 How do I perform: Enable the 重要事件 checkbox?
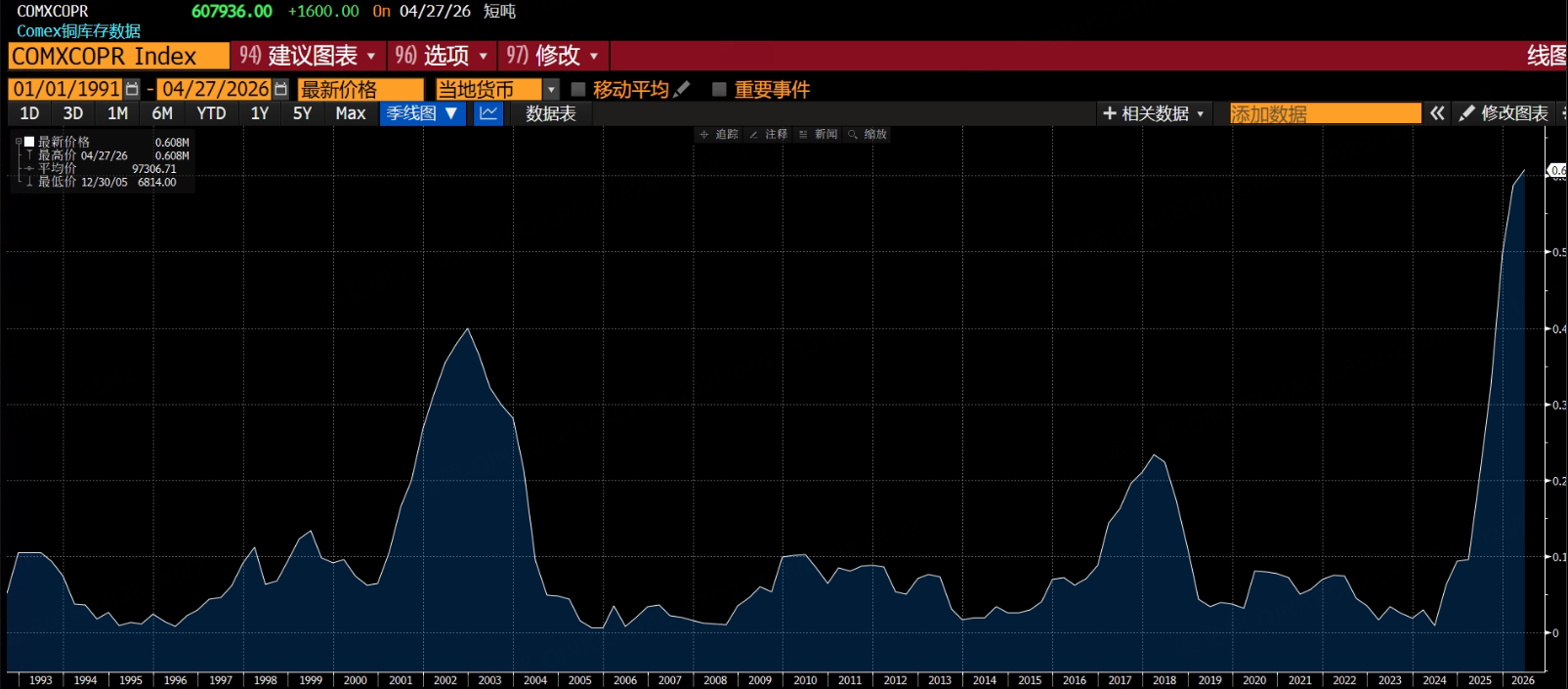[x=720, y=89]
